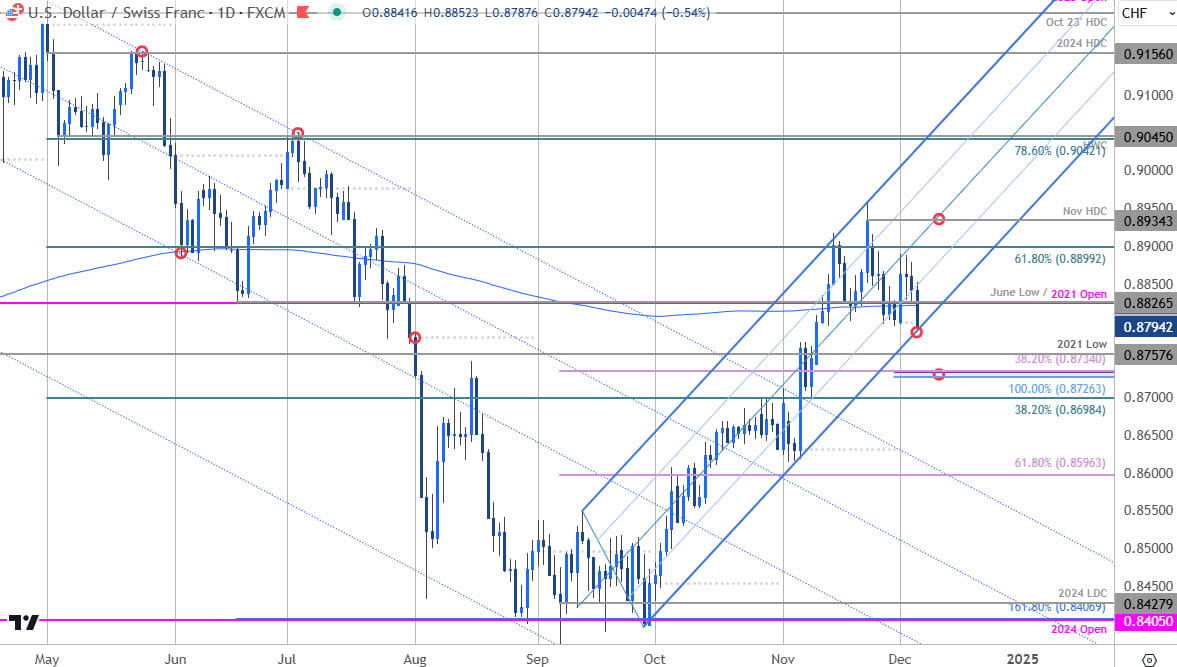Viewport: 1177px width, 667px height.
Task: Select the red circle on Nov HDC line
Action: [x=939, y=219]
